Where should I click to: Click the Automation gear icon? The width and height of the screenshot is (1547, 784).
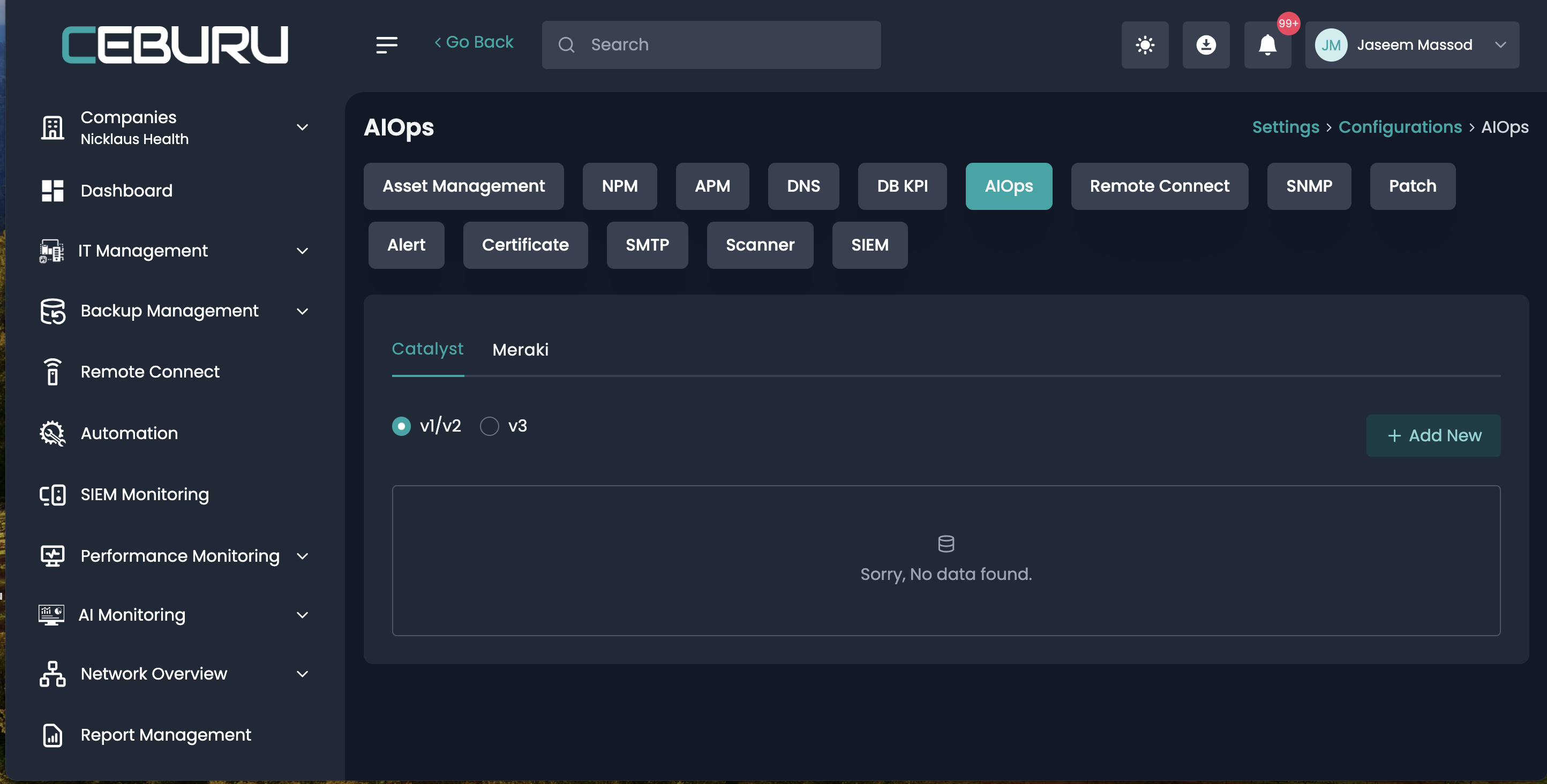[52, 433]
